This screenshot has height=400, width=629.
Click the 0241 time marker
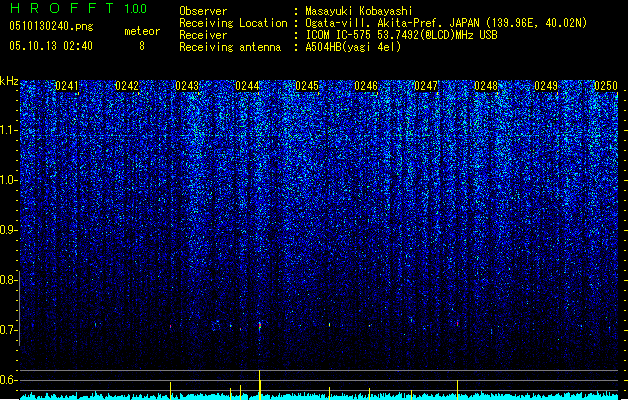pyautogui.click(x=67, y=86)
